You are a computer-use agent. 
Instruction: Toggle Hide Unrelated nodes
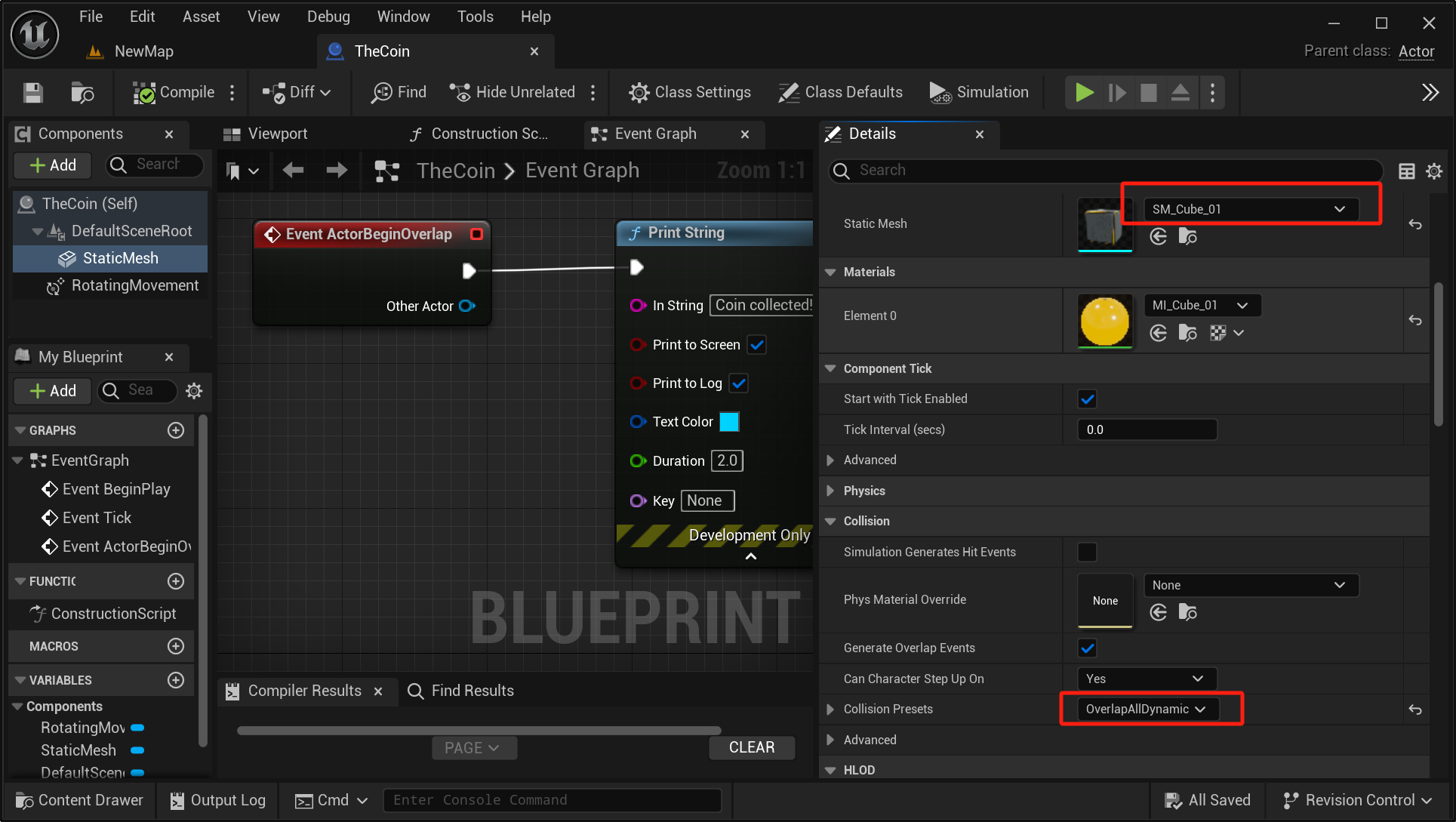coord(515,91)
